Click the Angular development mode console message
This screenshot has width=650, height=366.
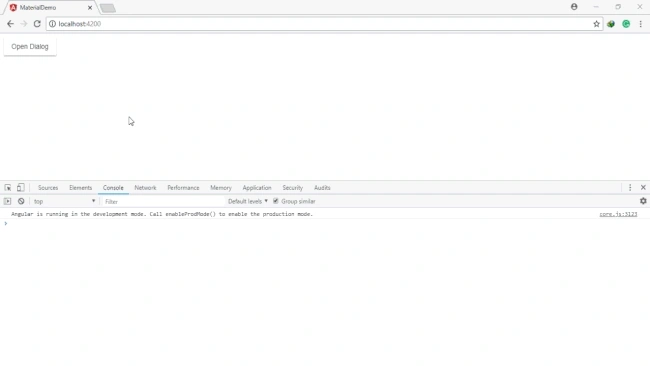pyautogui.click(x=162, y=214)
